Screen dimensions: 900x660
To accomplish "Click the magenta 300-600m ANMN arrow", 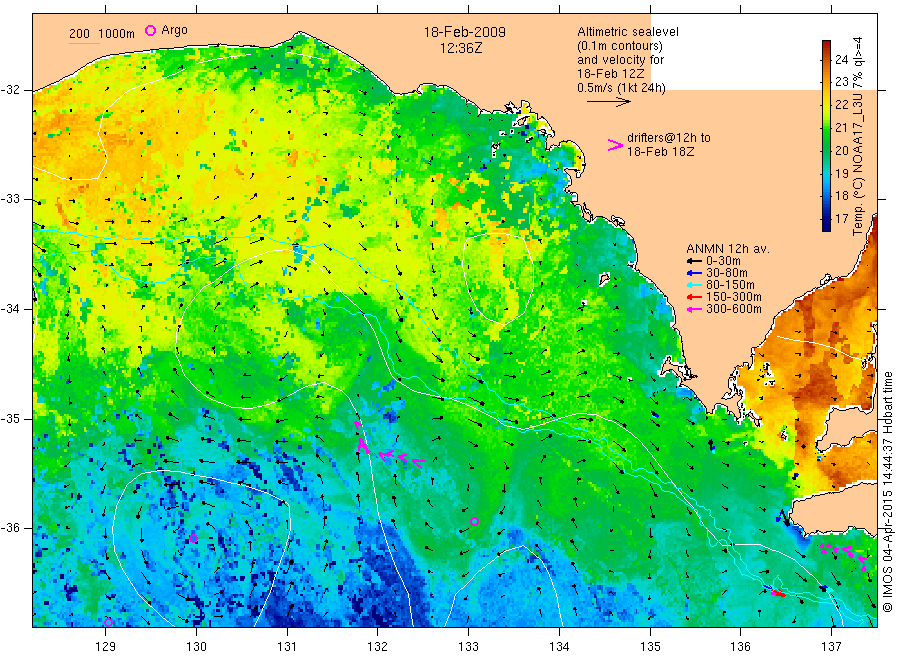I will click(x=694, y=310).
